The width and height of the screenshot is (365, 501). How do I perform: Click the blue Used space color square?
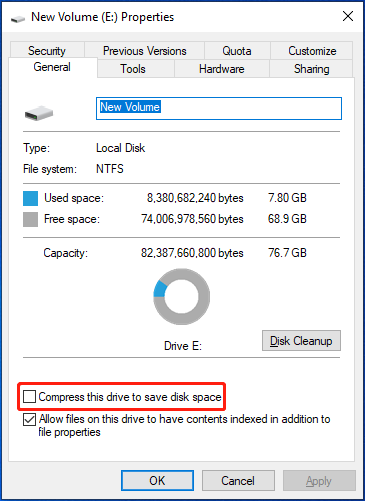(x=30, y=198)
